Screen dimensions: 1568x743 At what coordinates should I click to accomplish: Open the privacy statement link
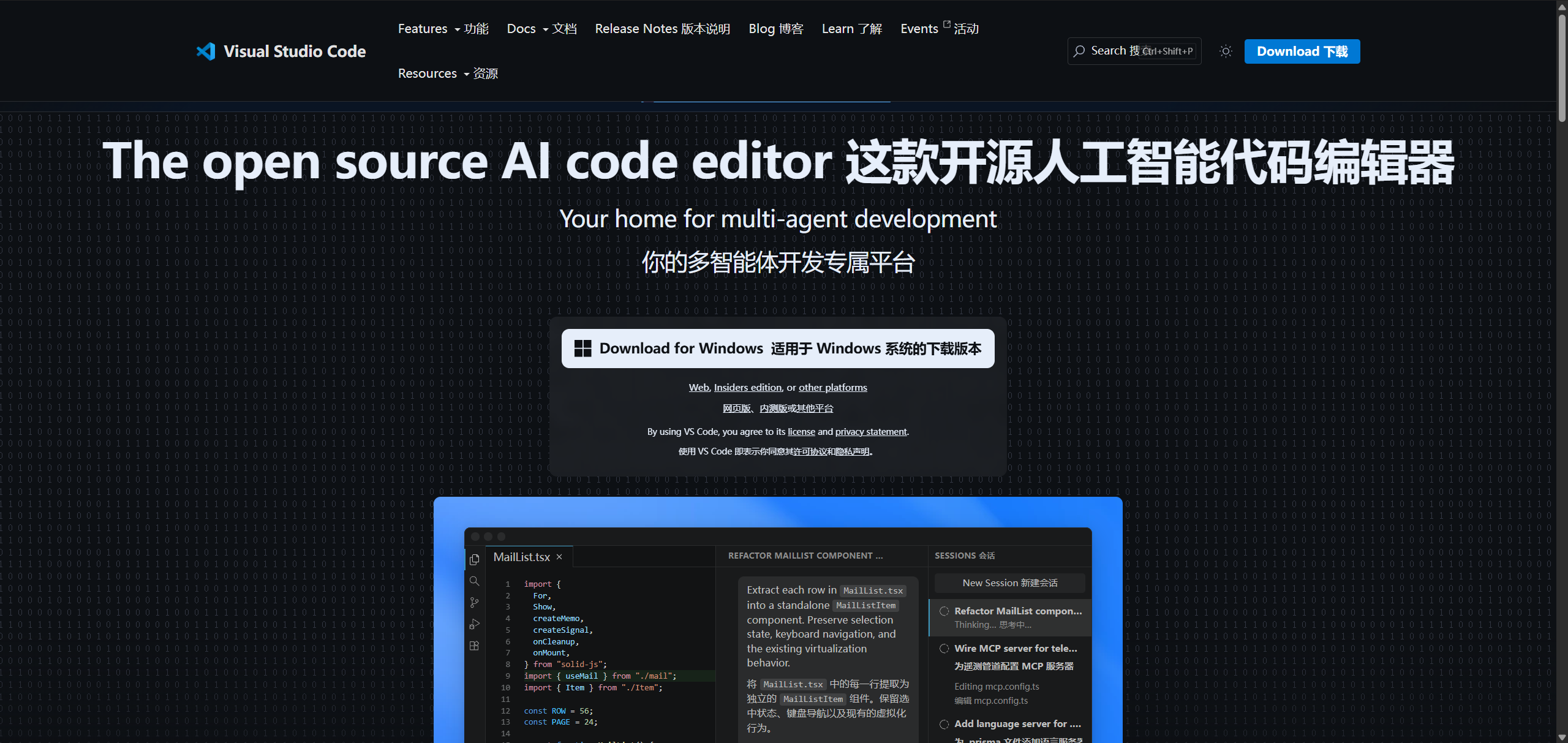(871, 432)
